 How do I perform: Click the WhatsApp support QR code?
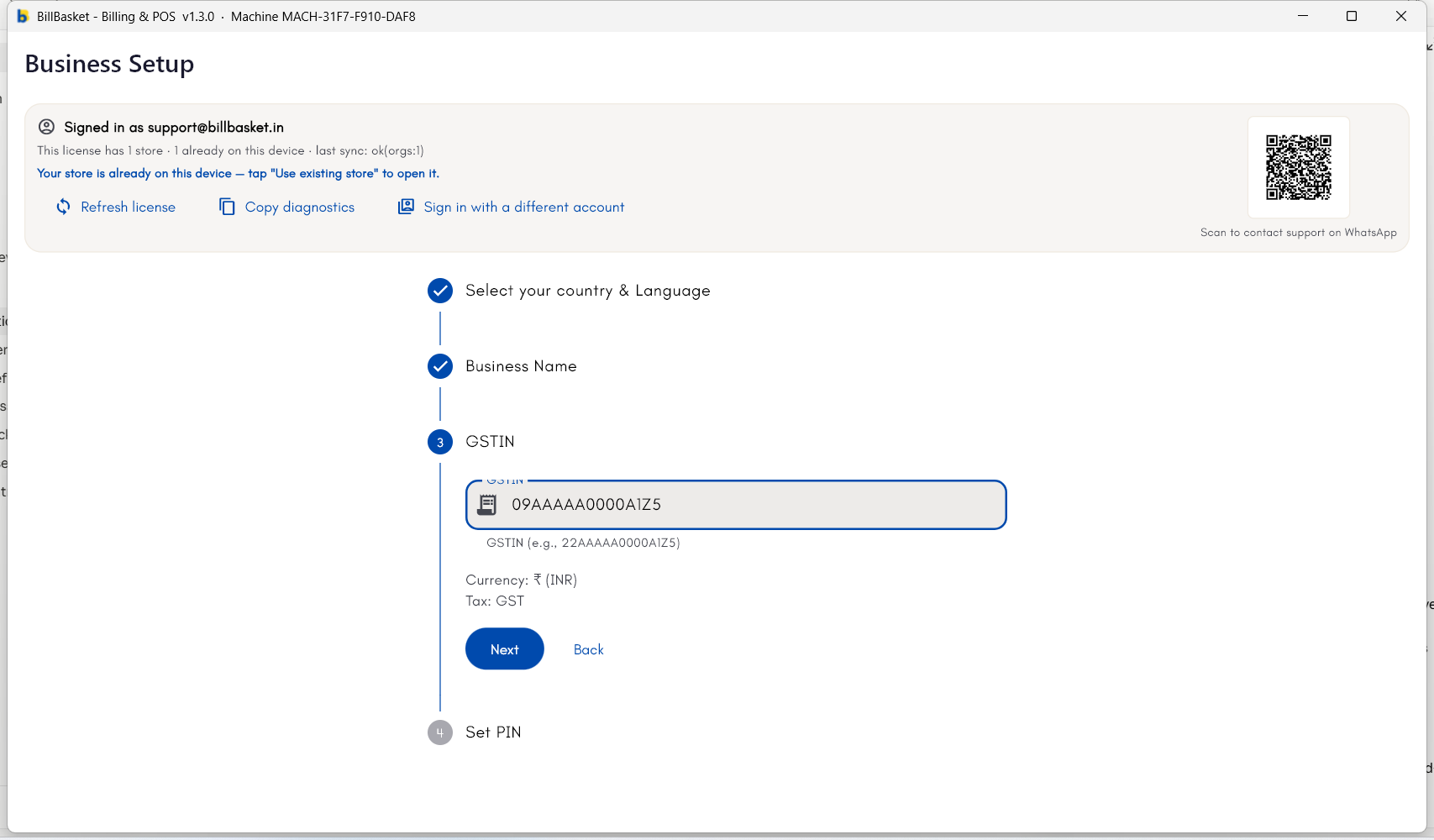[1299, 167]
